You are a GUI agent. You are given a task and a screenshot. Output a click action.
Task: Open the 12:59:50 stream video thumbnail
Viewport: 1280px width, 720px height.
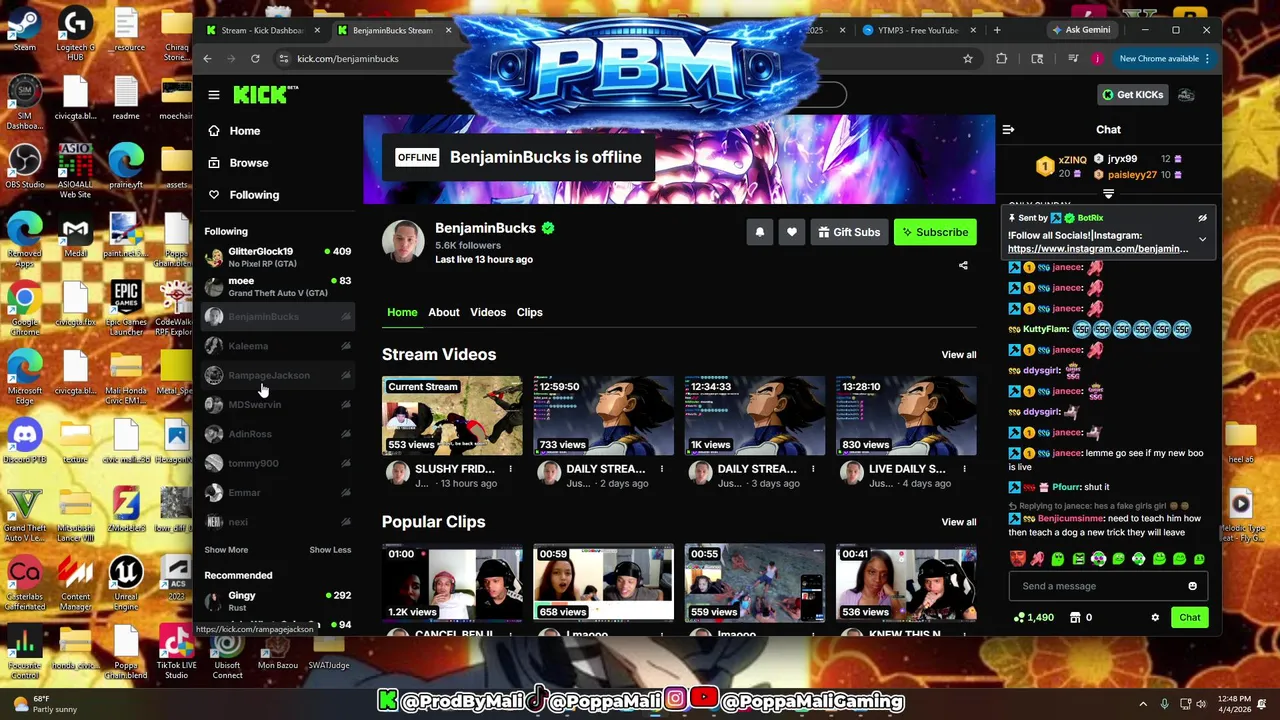point(603,416)
